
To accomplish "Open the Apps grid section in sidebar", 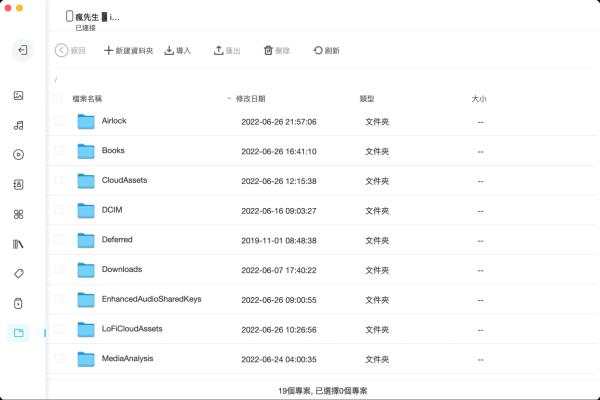I will pos(18,214).
